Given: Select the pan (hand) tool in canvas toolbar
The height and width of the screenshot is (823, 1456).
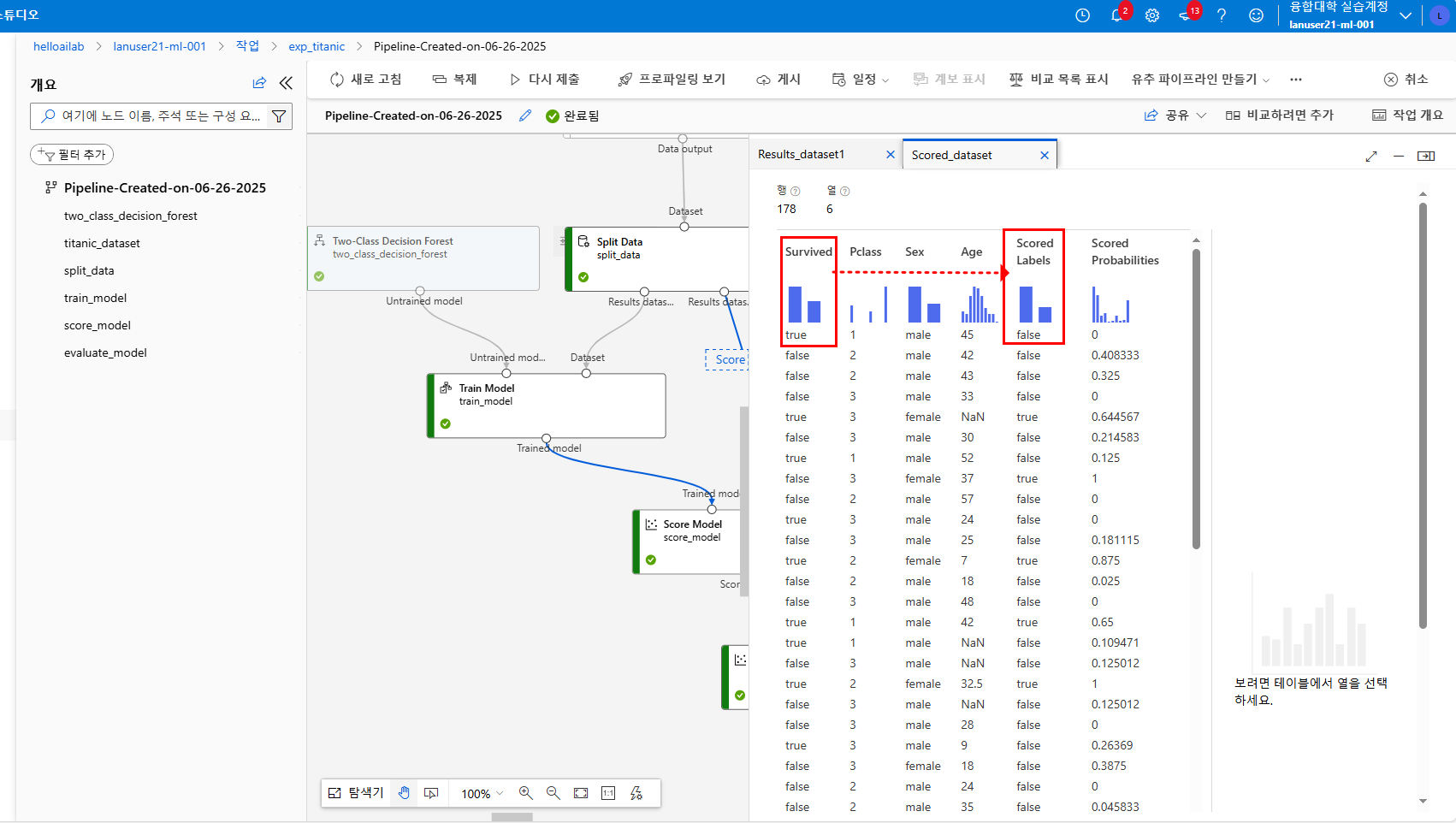Looking at the screenshot, I should tap(404, 793).
